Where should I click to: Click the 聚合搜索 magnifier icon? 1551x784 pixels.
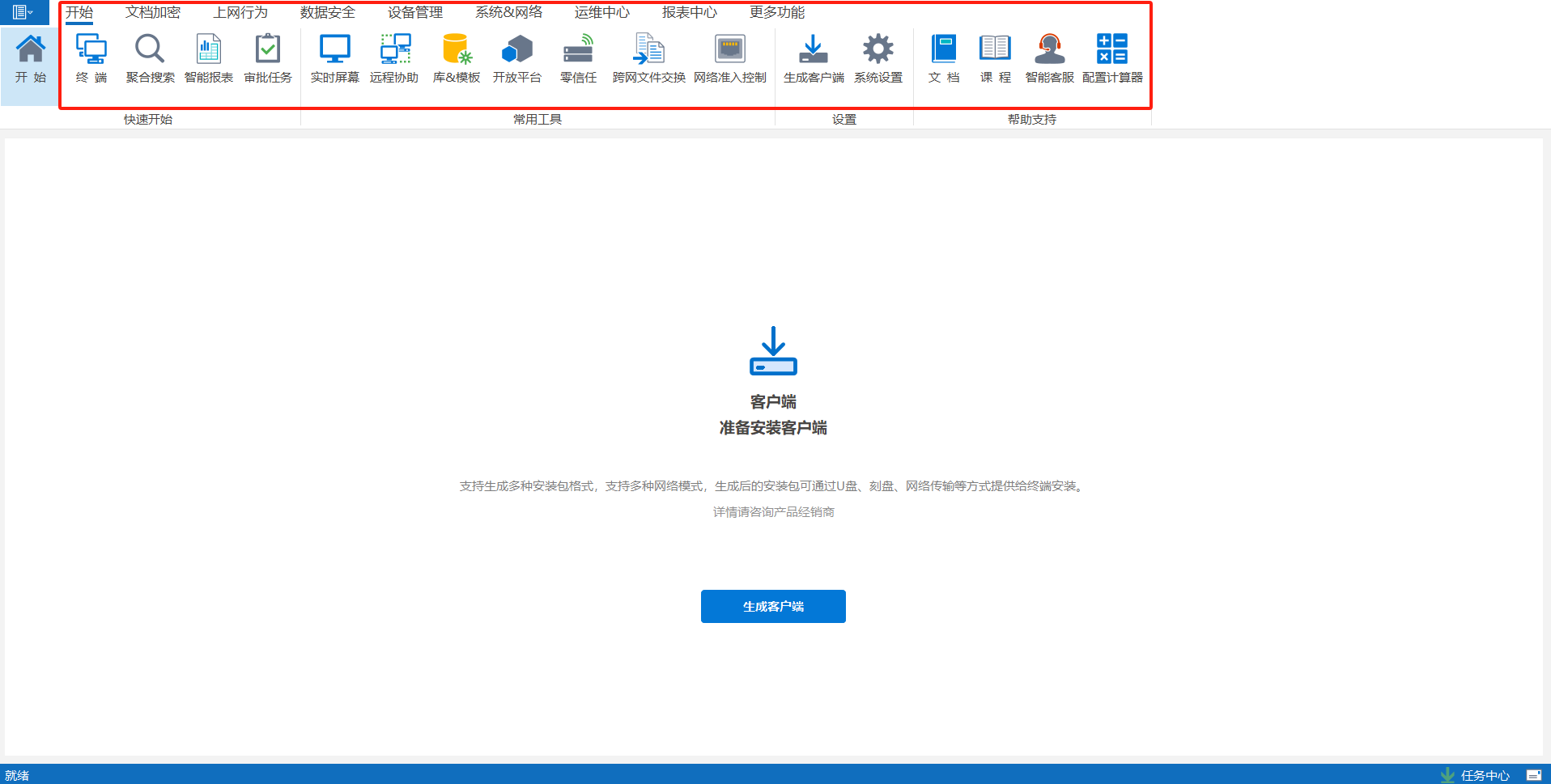point(150,50)
